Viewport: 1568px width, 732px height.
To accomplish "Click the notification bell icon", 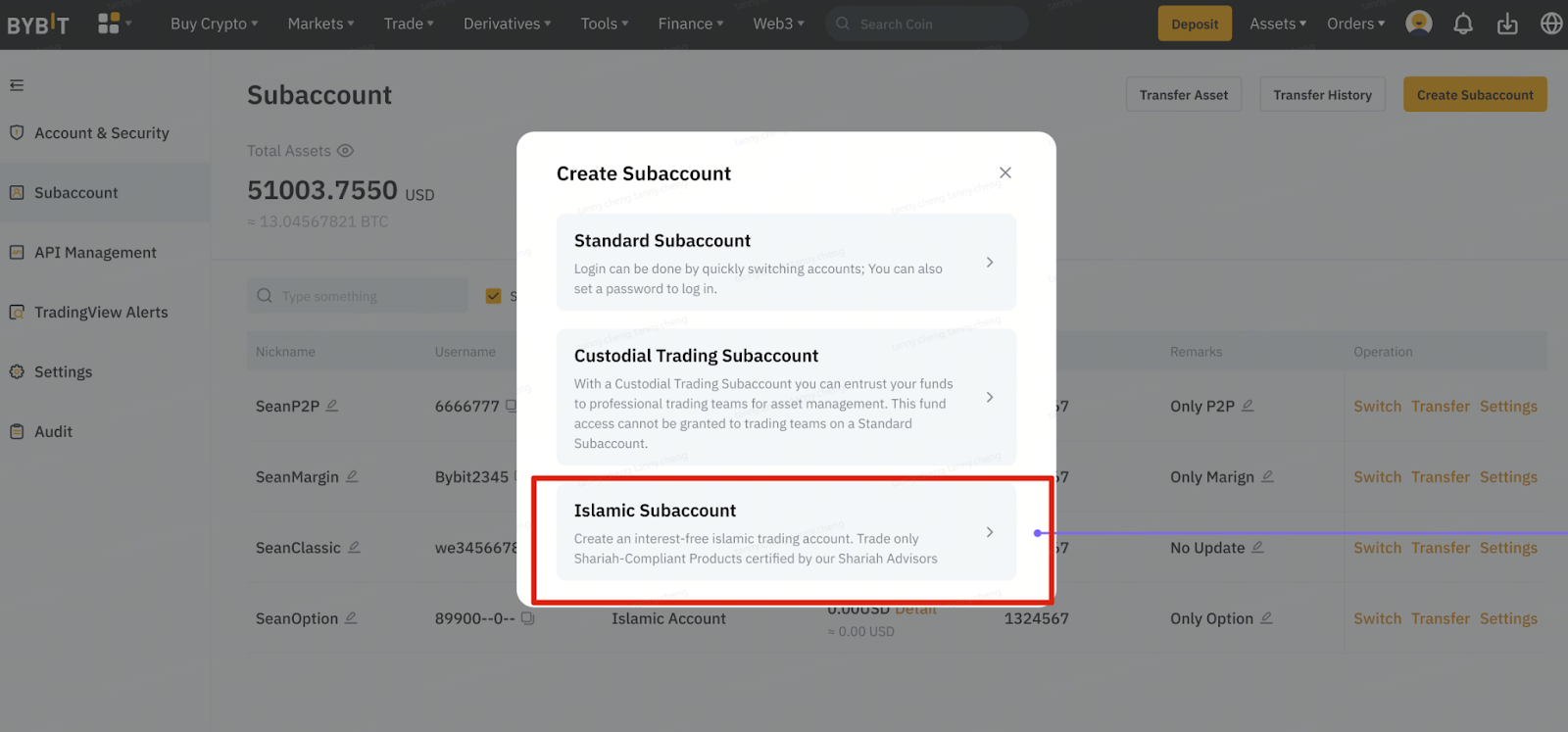I will [1462, 24].
